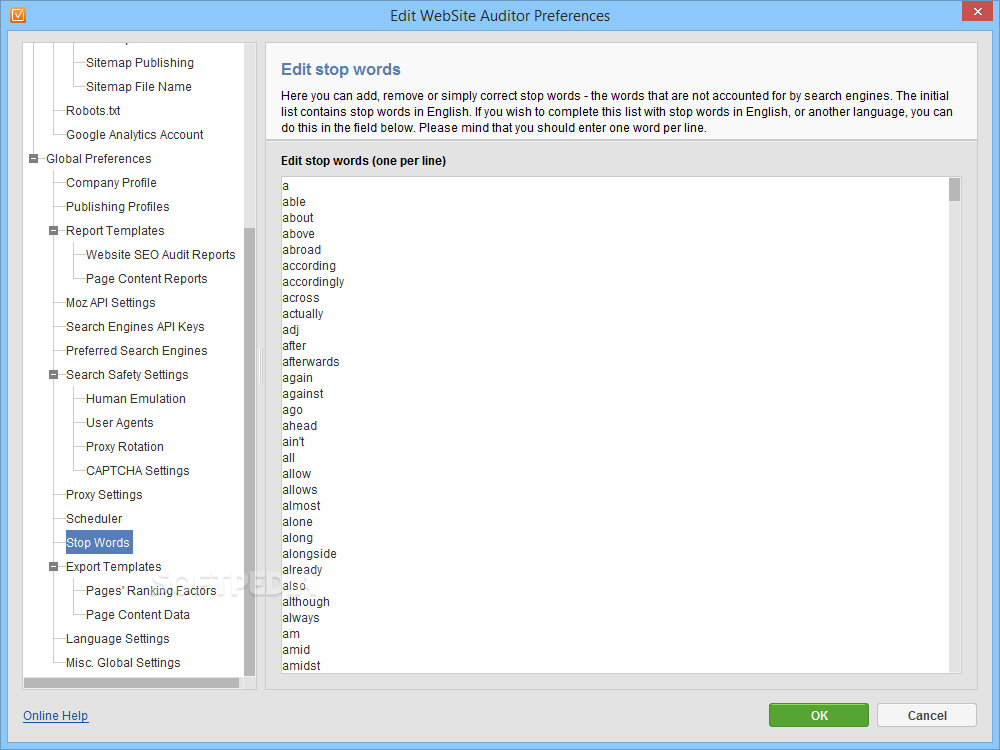Select Google Analytics Account
The image size is (1000, 750).
tap(135, 135)
